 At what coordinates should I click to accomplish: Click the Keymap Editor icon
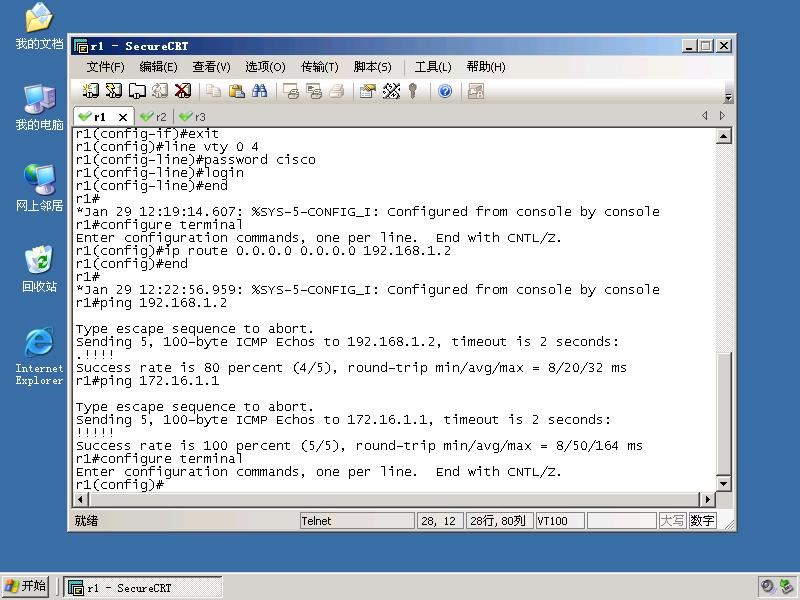[391, 91]
